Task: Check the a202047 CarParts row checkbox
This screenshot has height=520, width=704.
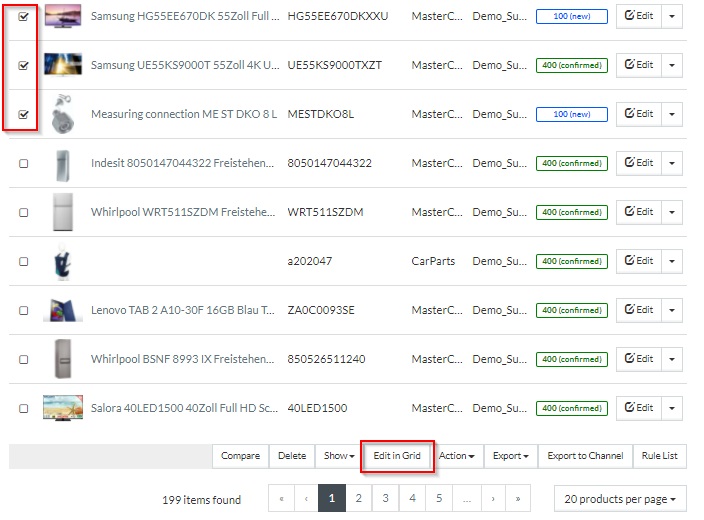Action: pyautogui.click(x=23, y=261)
